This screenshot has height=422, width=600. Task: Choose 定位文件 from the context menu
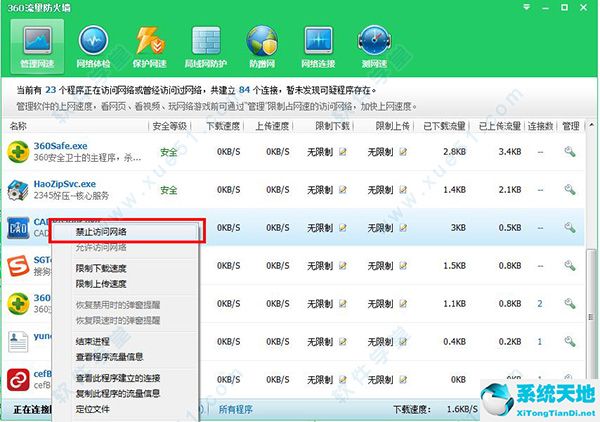point(93,409)
